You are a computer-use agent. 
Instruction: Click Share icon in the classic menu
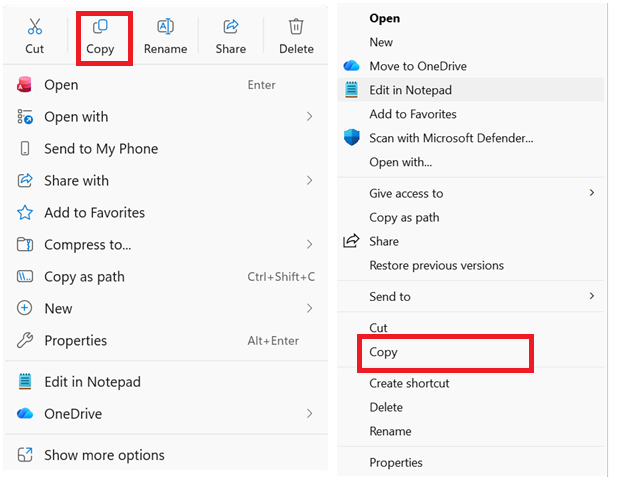351,241
